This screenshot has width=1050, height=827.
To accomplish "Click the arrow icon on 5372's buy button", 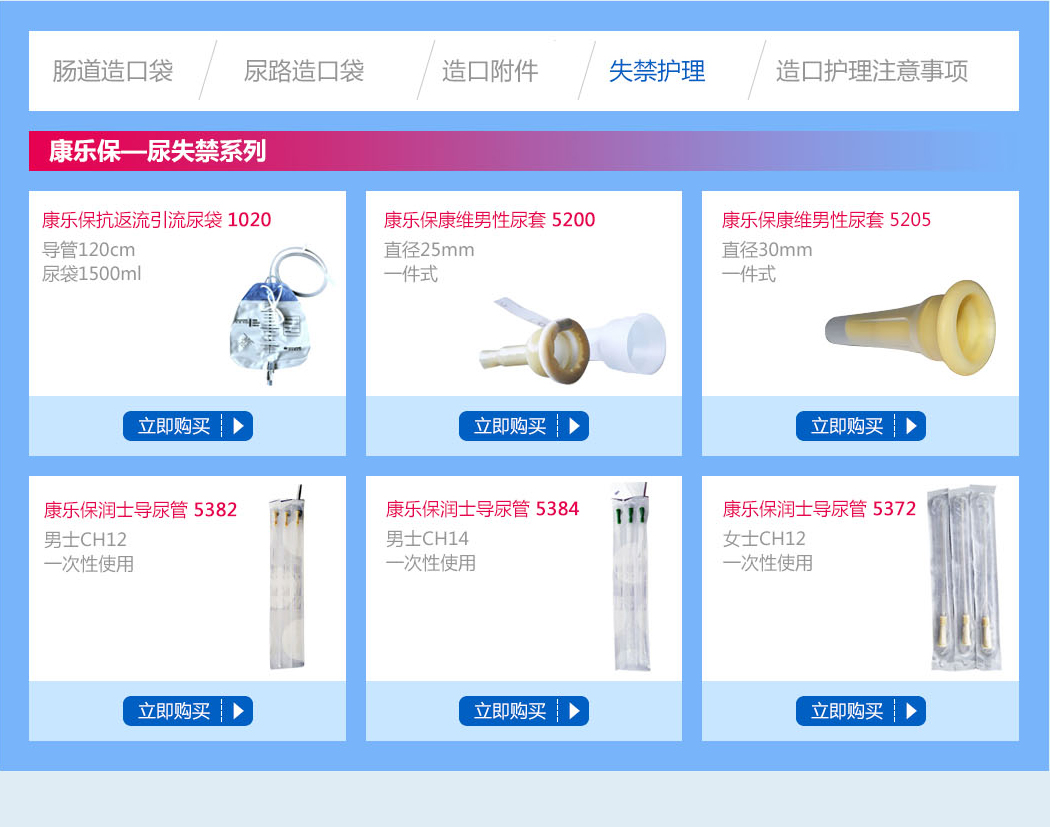I will pos(911,710).
